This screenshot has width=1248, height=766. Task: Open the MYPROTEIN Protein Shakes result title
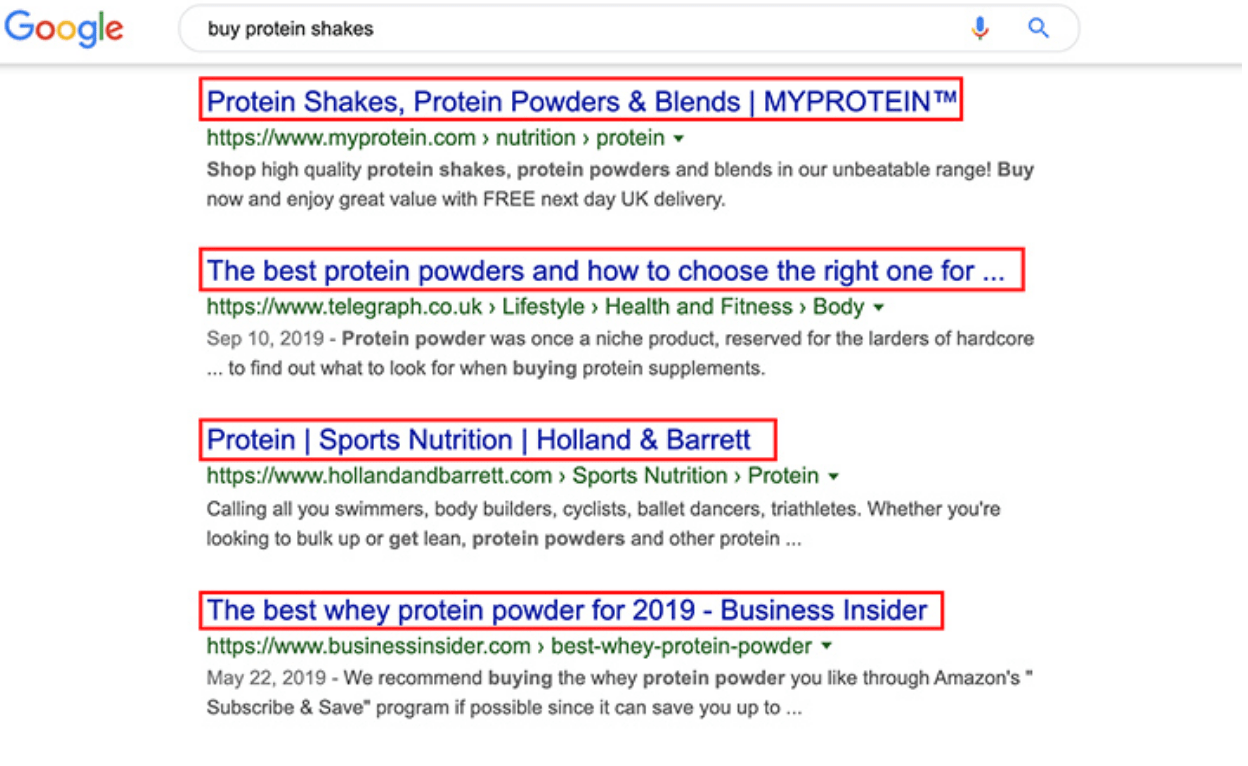(581, 101)
